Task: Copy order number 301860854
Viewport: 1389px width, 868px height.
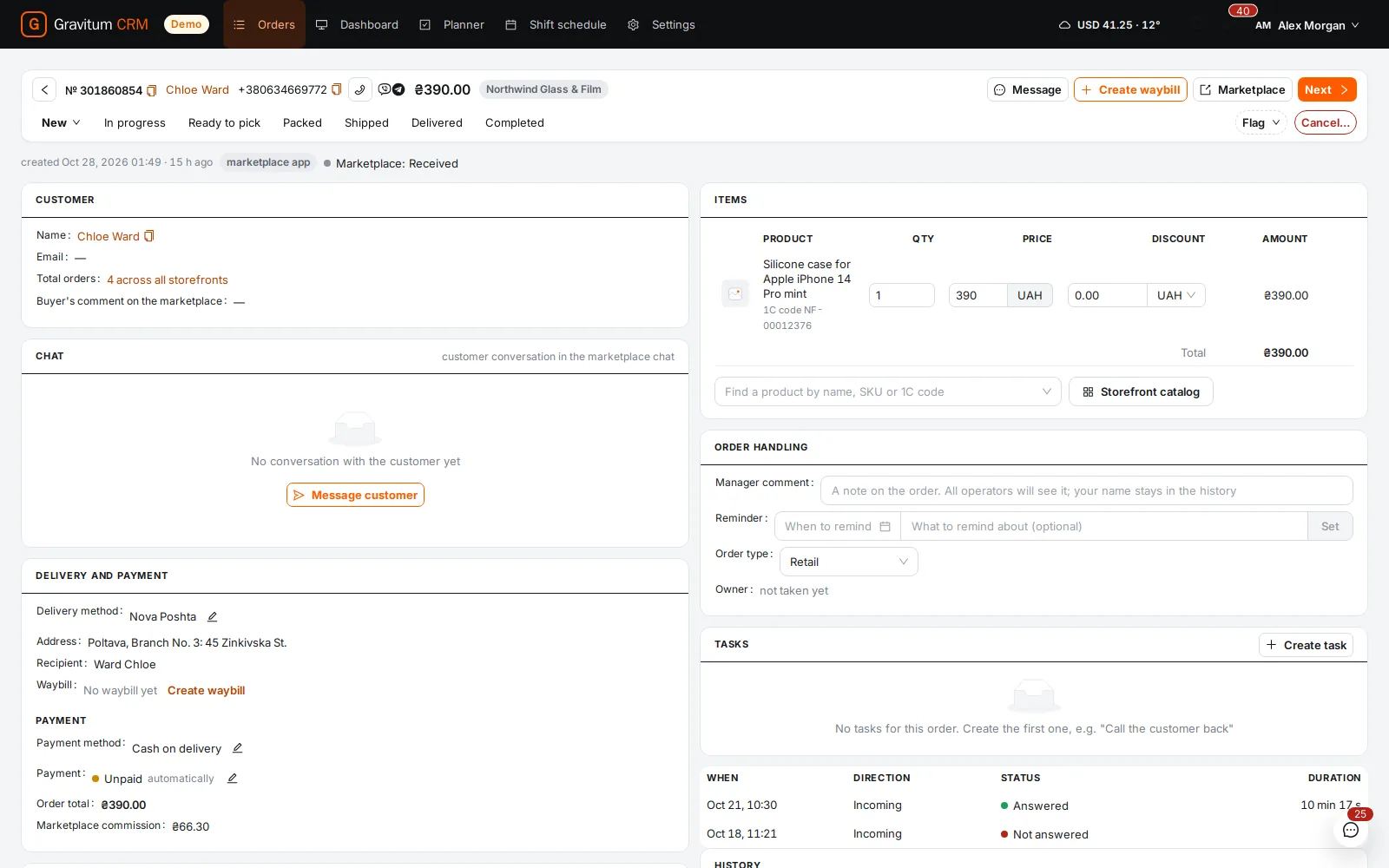Action: tap(152, 90)
